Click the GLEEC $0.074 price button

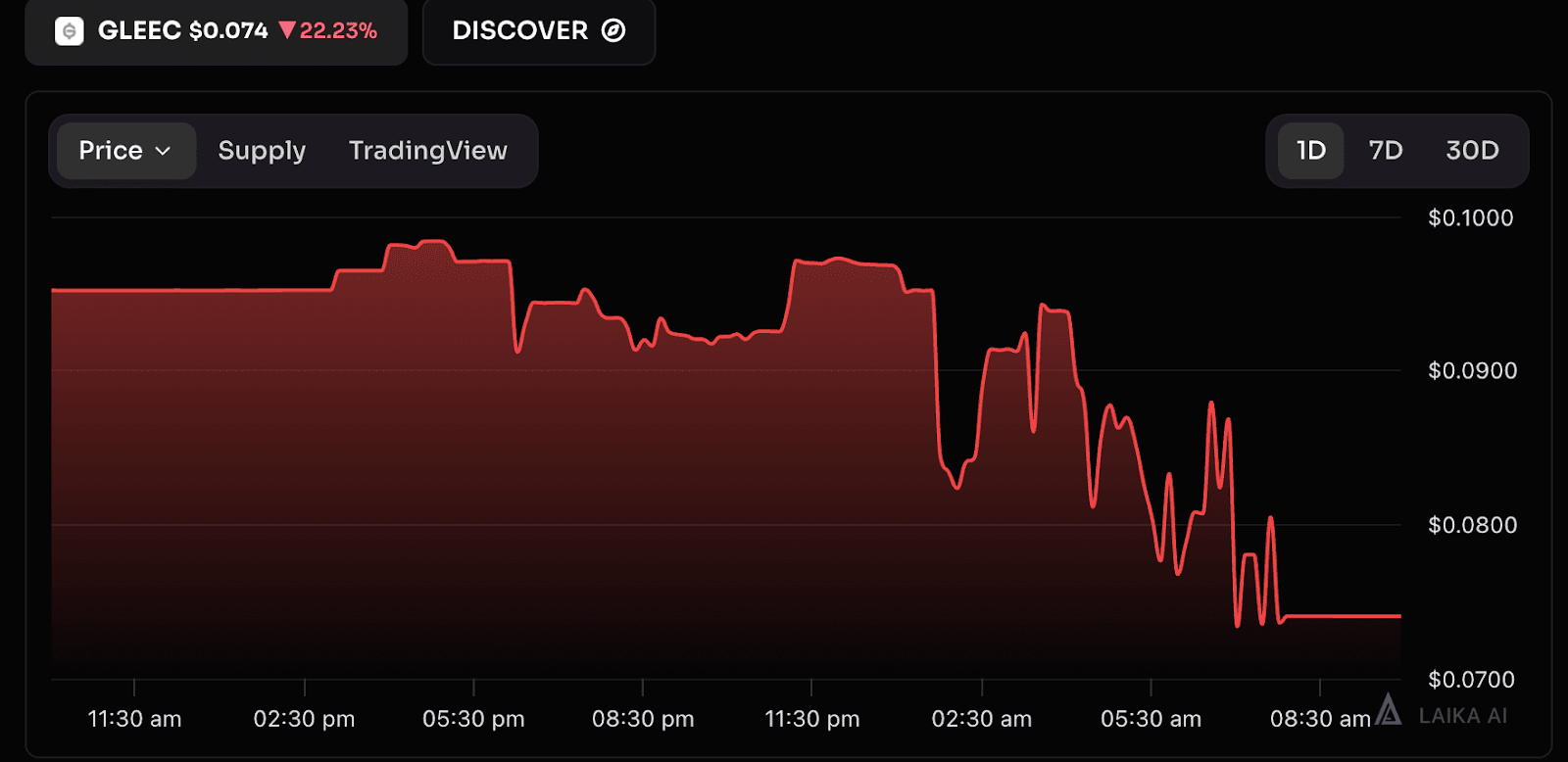click(x=217, y=31)
